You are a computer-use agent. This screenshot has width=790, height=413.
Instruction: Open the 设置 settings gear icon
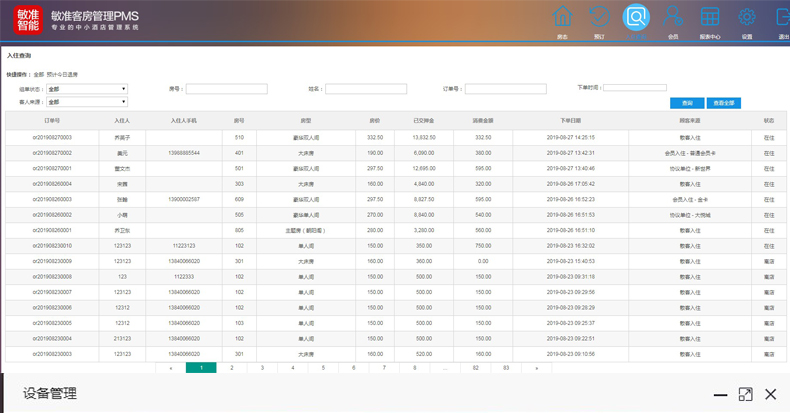(x=747, y=19)
